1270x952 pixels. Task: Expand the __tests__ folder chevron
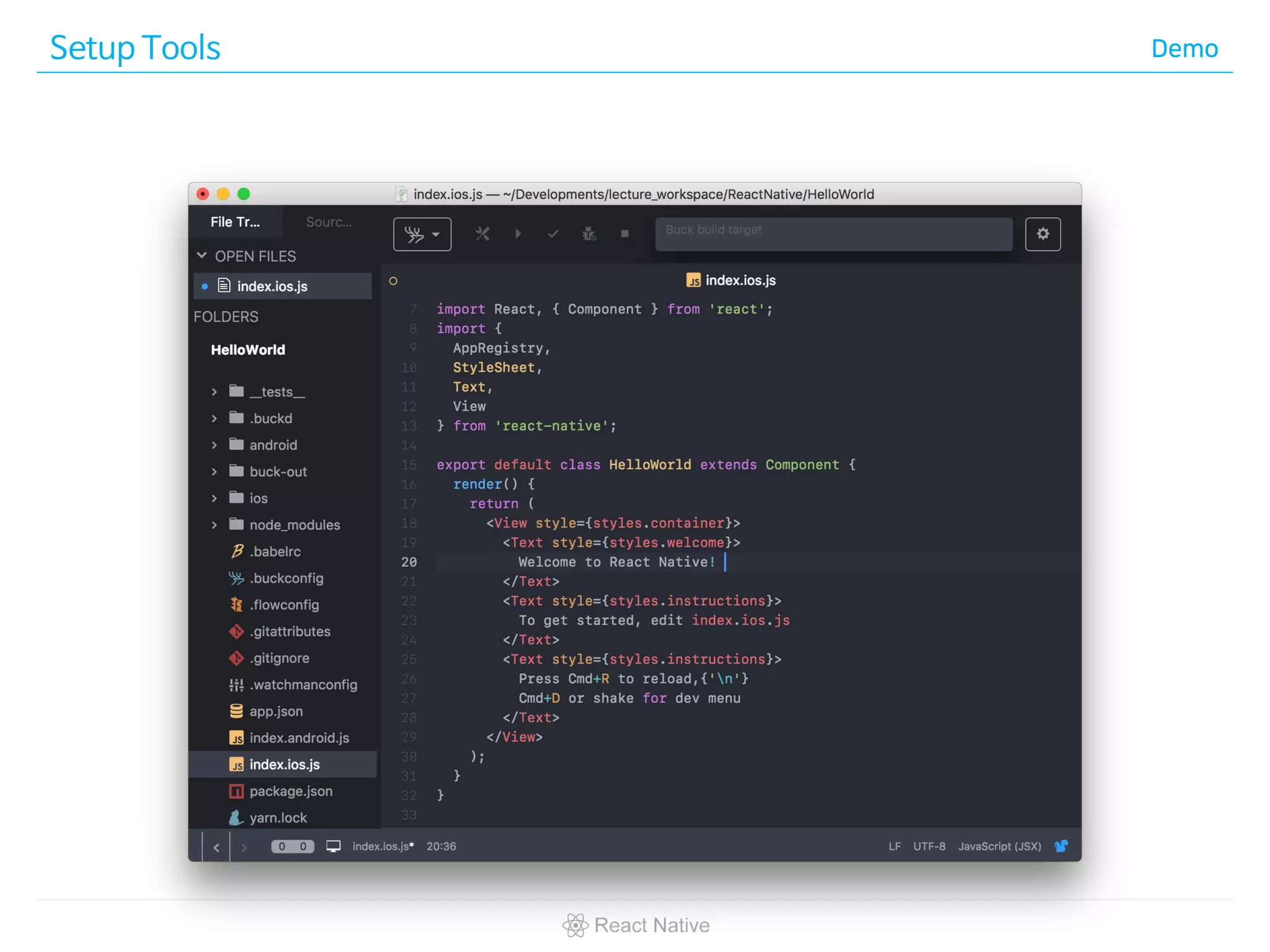214,392
